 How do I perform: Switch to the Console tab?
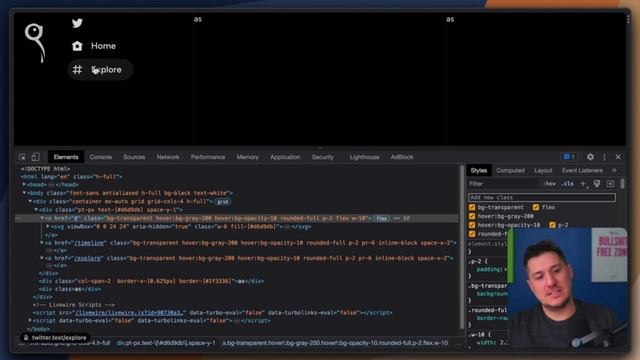pos(101,157)
